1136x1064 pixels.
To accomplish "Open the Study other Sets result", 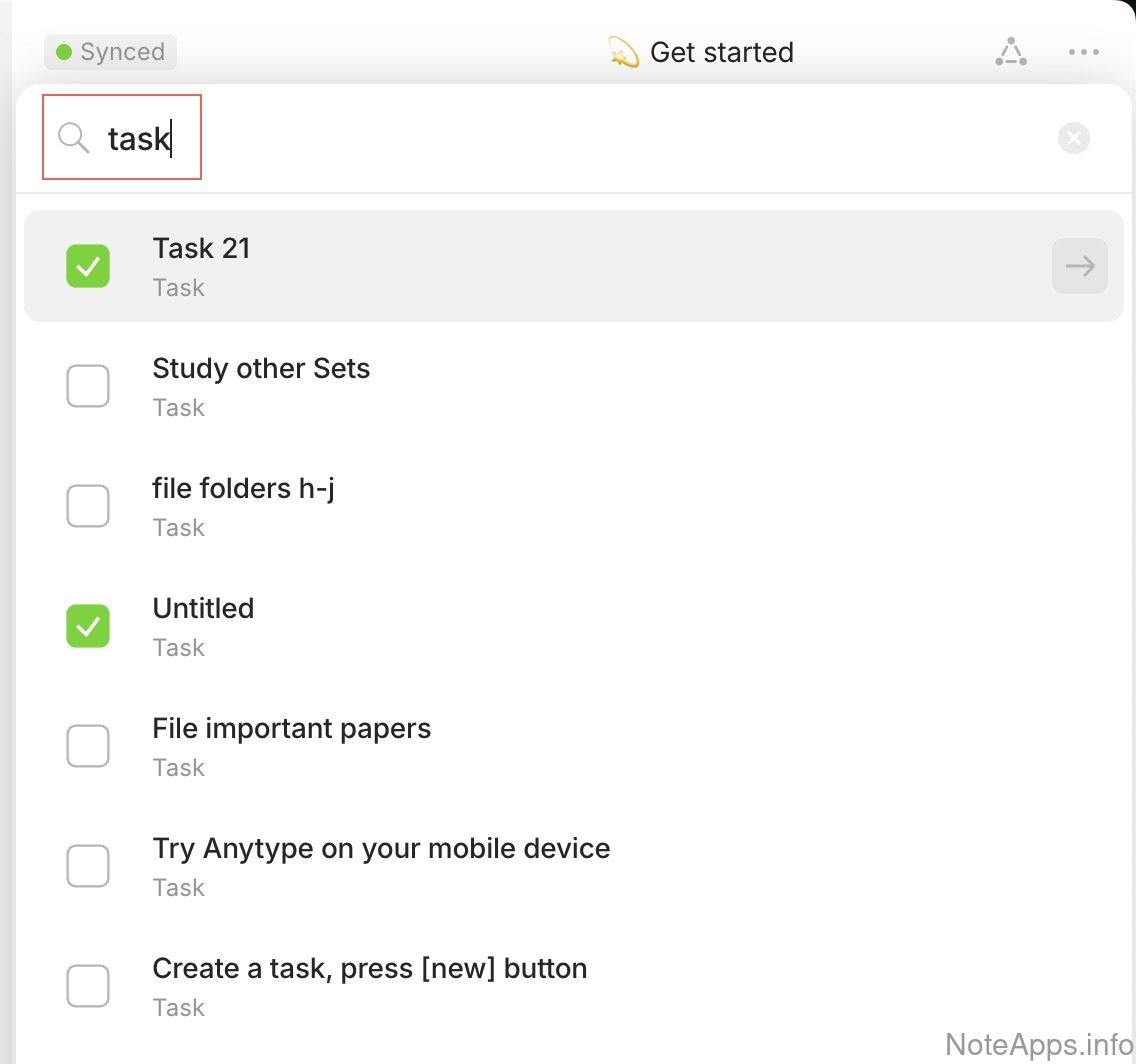I will click(261, 369).
